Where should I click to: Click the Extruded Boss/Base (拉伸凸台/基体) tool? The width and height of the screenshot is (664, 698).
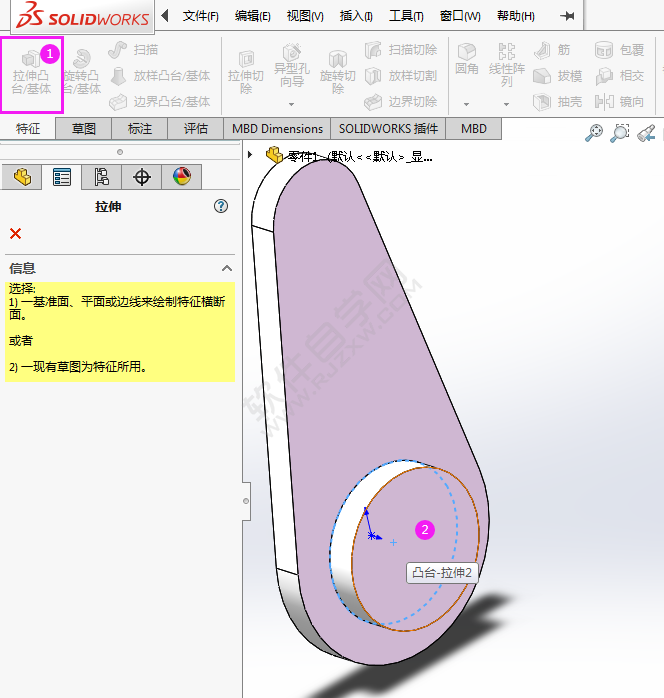[31, 73]
